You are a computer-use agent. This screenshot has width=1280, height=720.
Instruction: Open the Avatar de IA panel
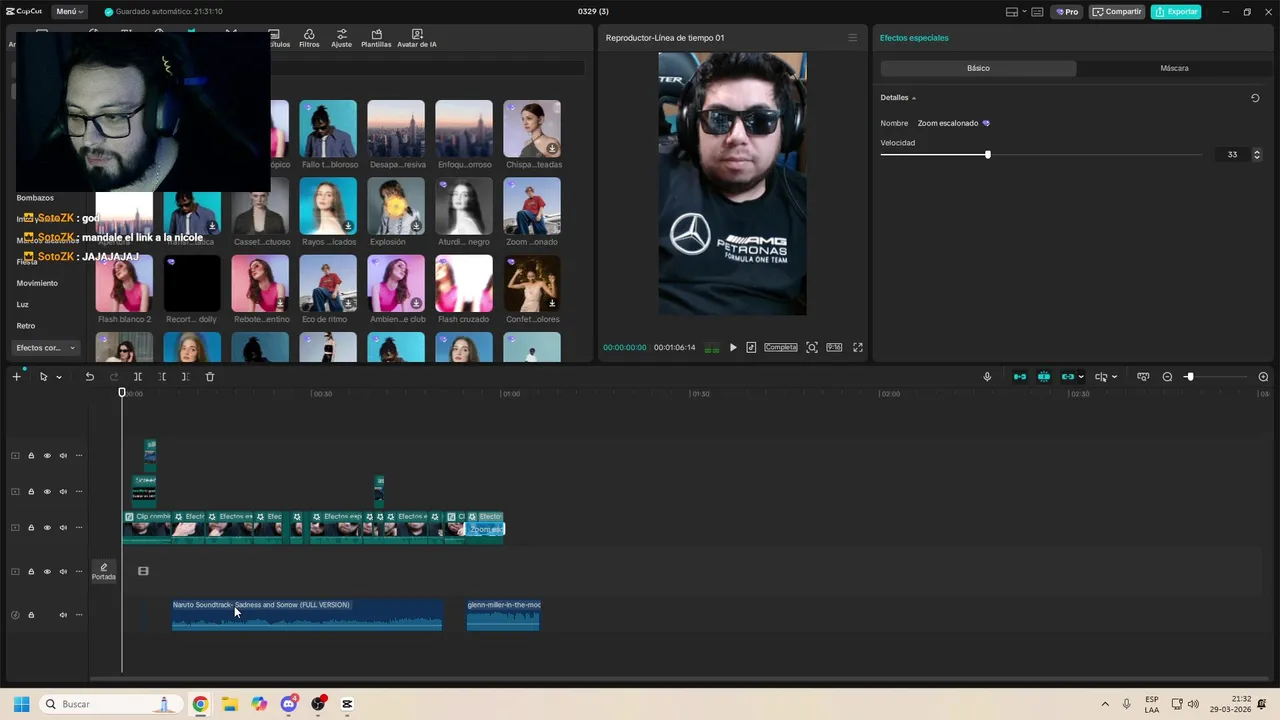tap(416, 38)
